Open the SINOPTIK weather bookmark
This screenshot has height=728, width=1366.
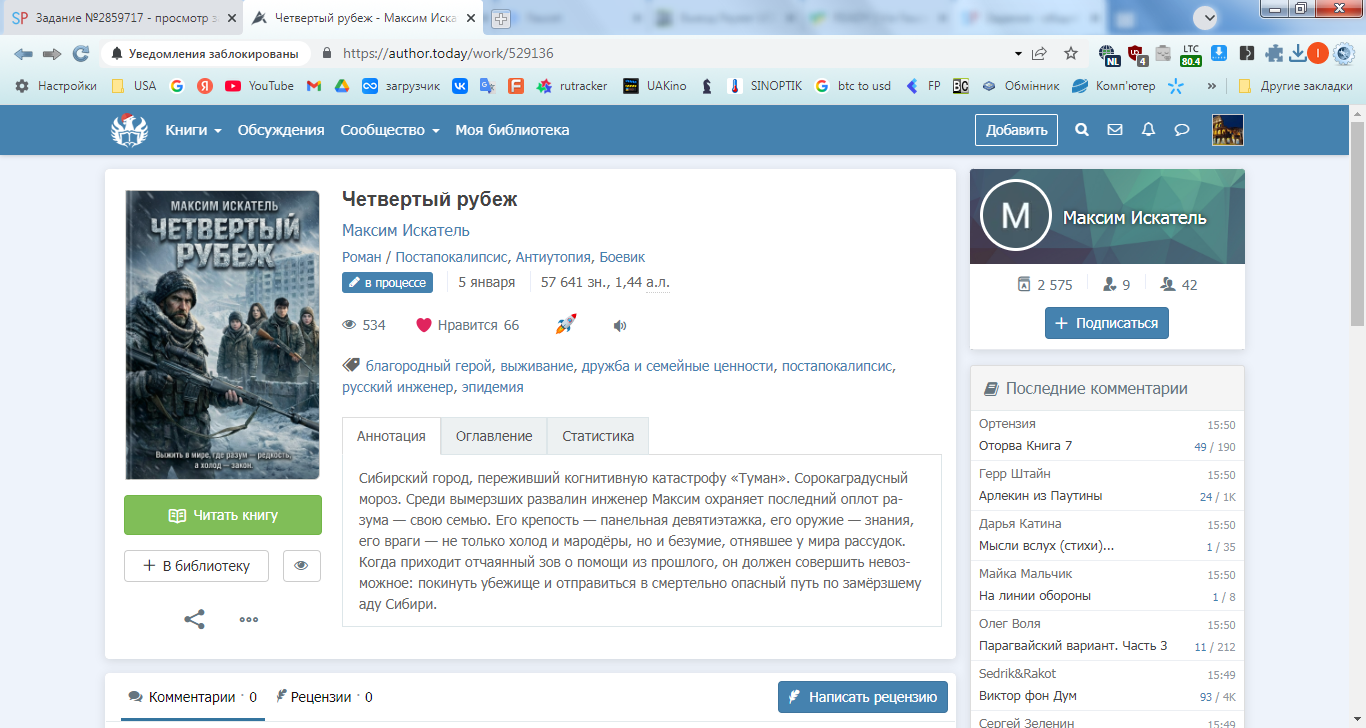point(765,86)
